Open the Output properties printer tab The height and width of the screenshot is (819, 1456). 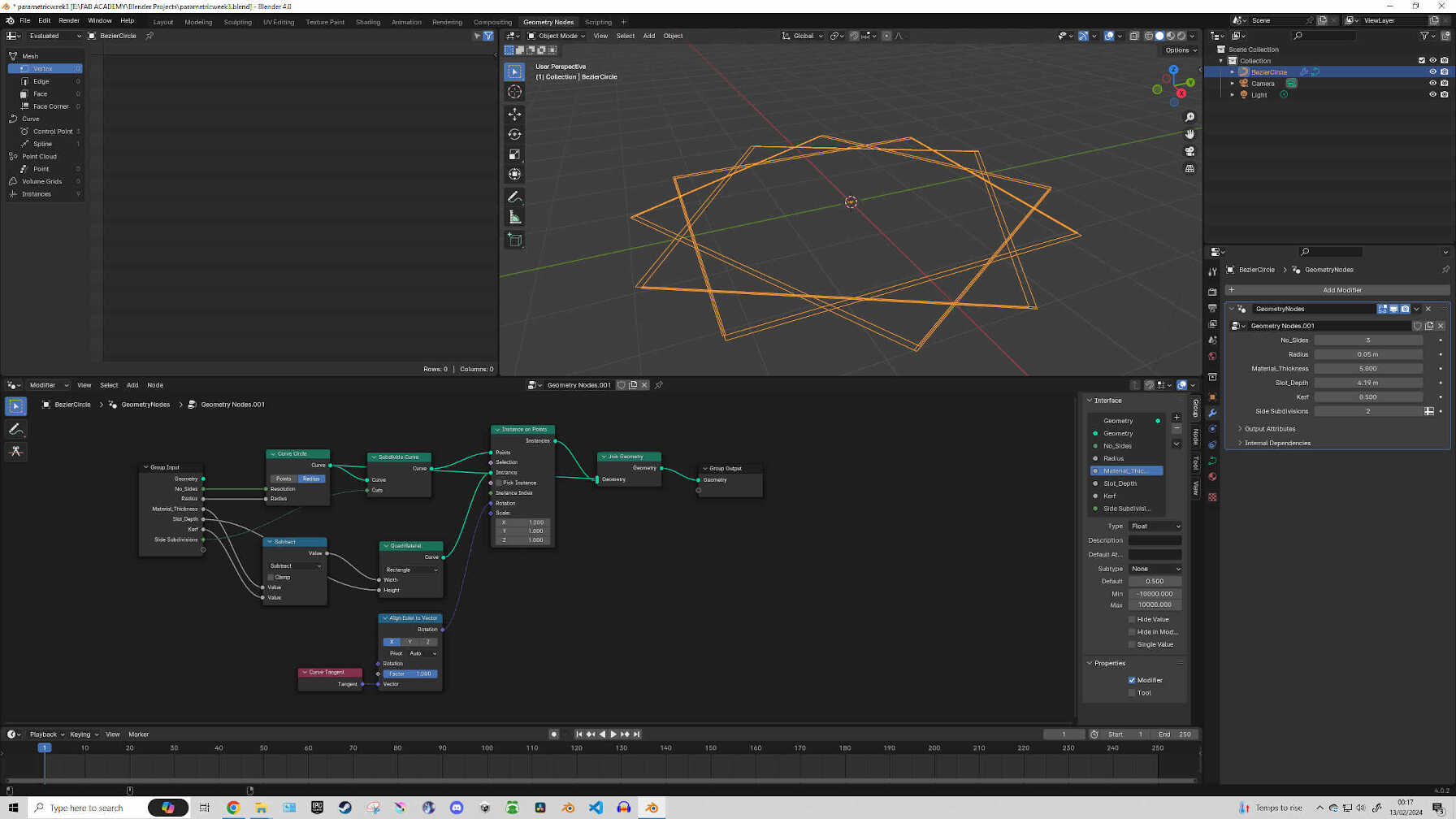click(1212, 308)
